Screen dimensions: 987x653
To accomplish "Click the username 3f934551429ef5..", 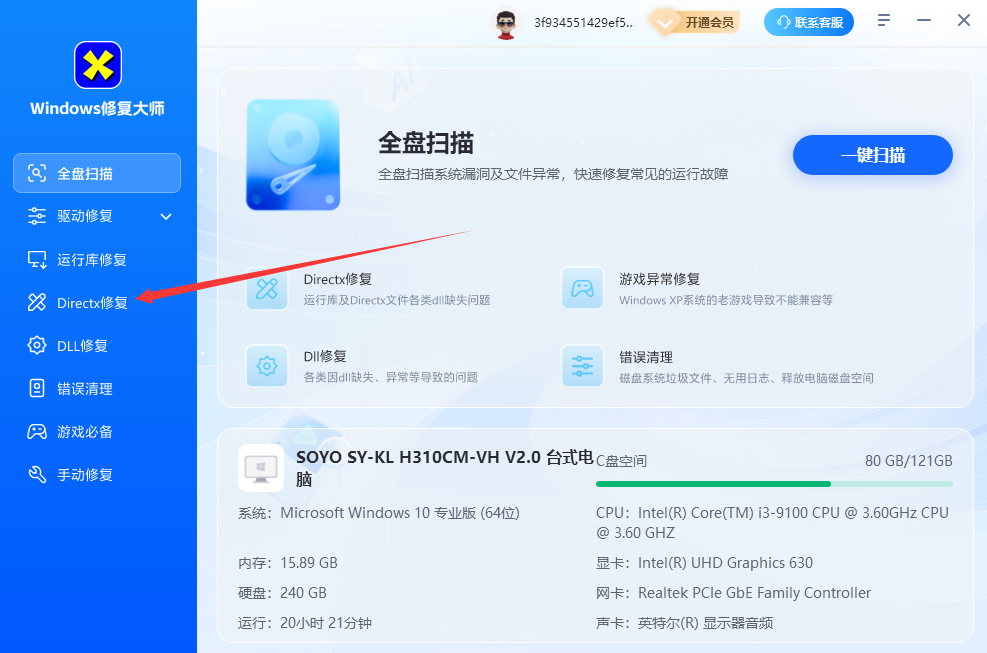I will point(584,23).
